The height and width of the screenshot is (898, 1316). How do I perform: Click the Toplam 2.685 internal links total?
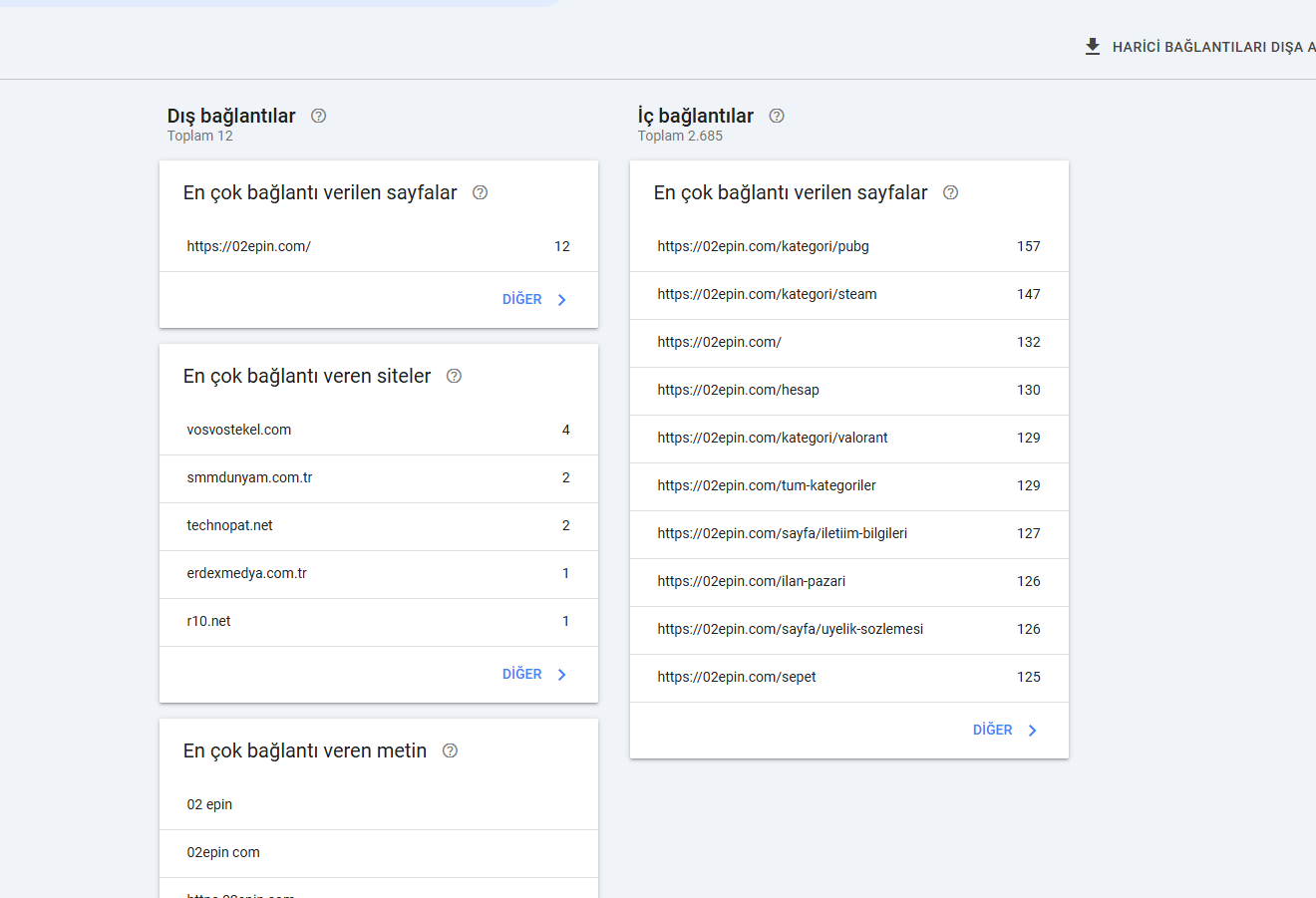680,136
